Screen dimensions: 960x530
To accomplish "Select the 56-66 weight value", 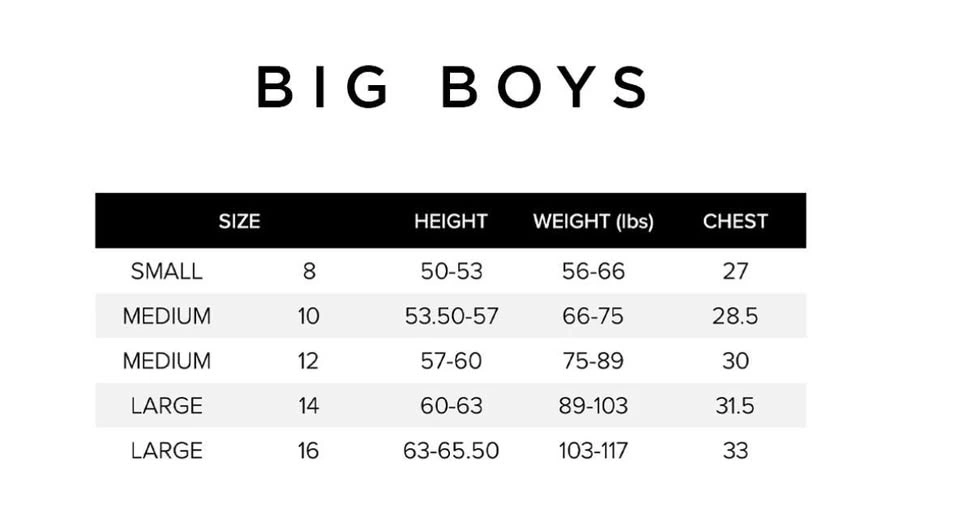I will click(593, 271).
